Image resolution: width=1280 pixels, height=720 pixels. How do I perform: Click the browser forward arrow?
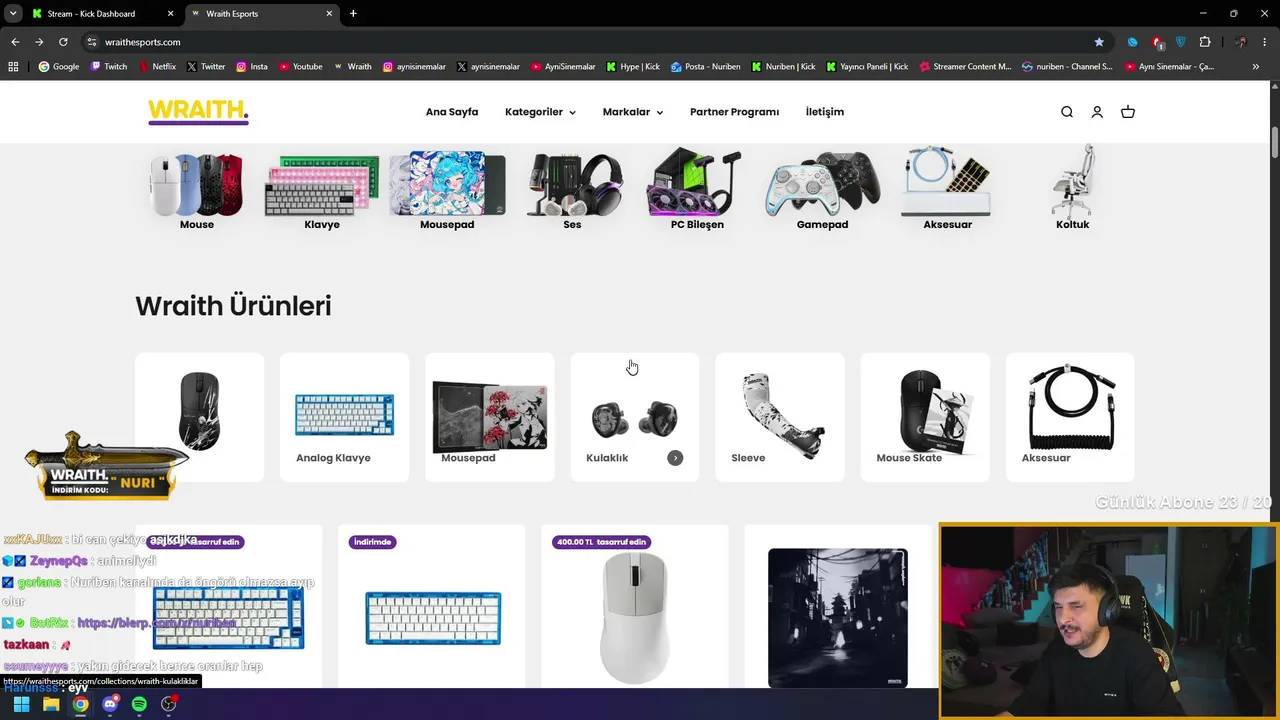click(x=39, y=42)
